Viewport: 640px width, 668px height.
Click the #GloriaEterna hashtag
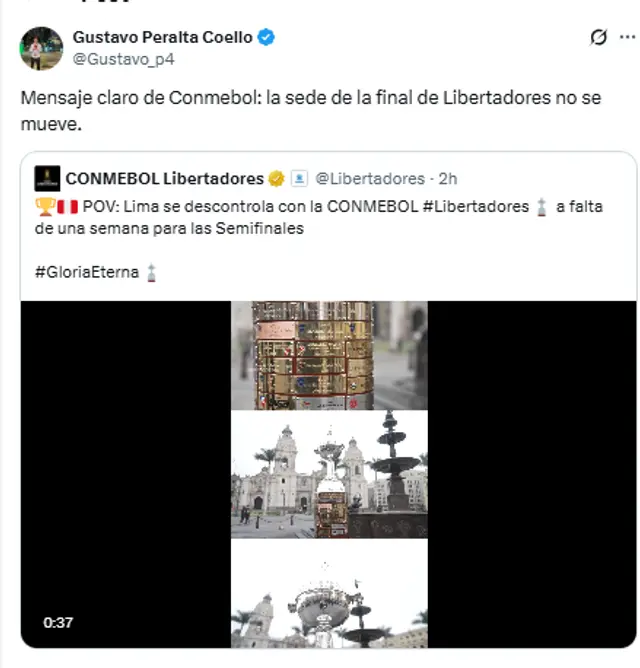(87, 272)
